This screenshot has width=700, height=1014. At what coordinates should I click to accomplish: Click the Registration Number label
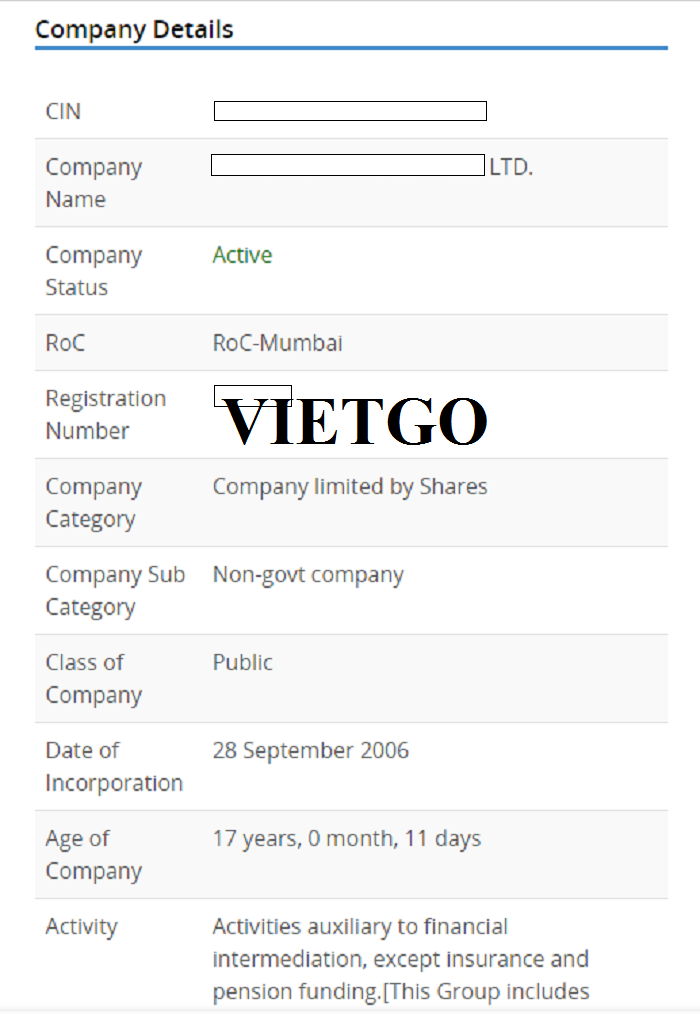click(x=105, y=415)
